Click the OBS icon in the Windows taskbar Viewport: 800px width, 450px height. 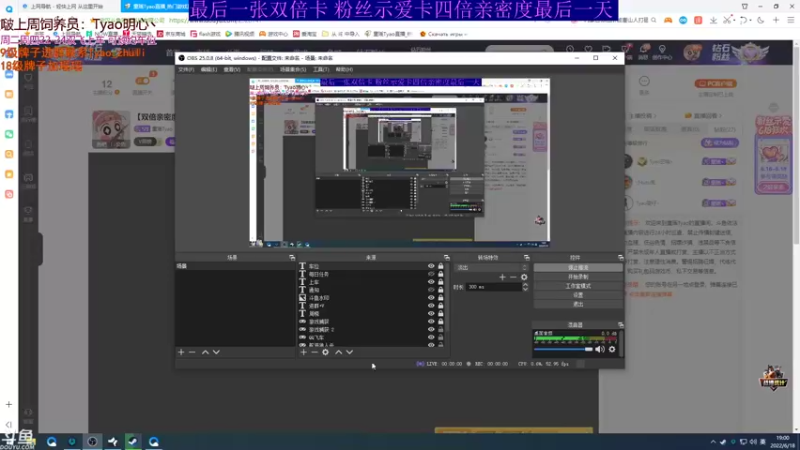(92, 441)
